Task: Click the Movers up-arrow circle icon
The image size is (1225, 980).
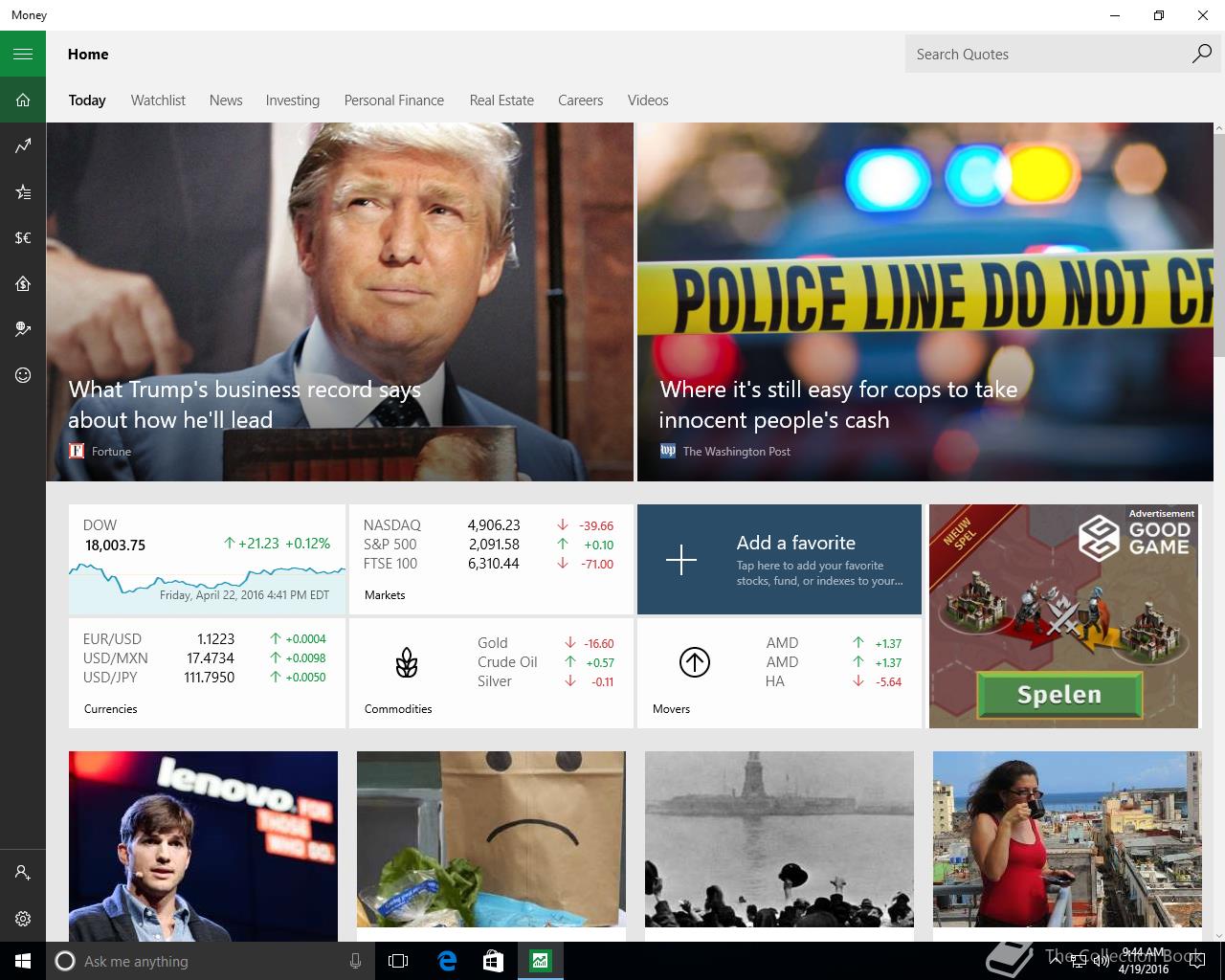Action: pyautogui.click(x=694, y=662)
